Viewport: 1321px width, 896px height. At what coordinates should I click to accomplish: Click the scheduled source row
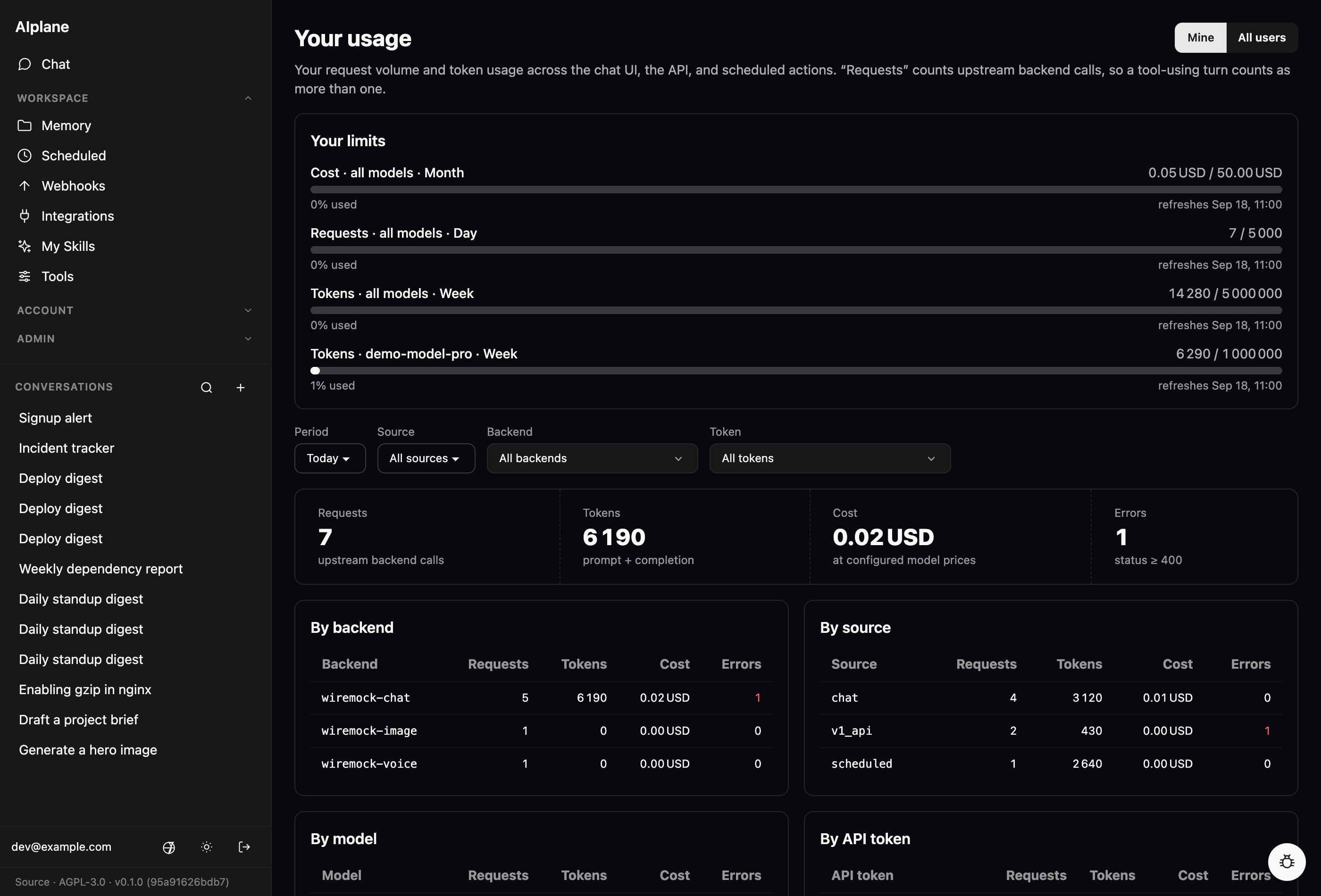tap(1051, 763)
